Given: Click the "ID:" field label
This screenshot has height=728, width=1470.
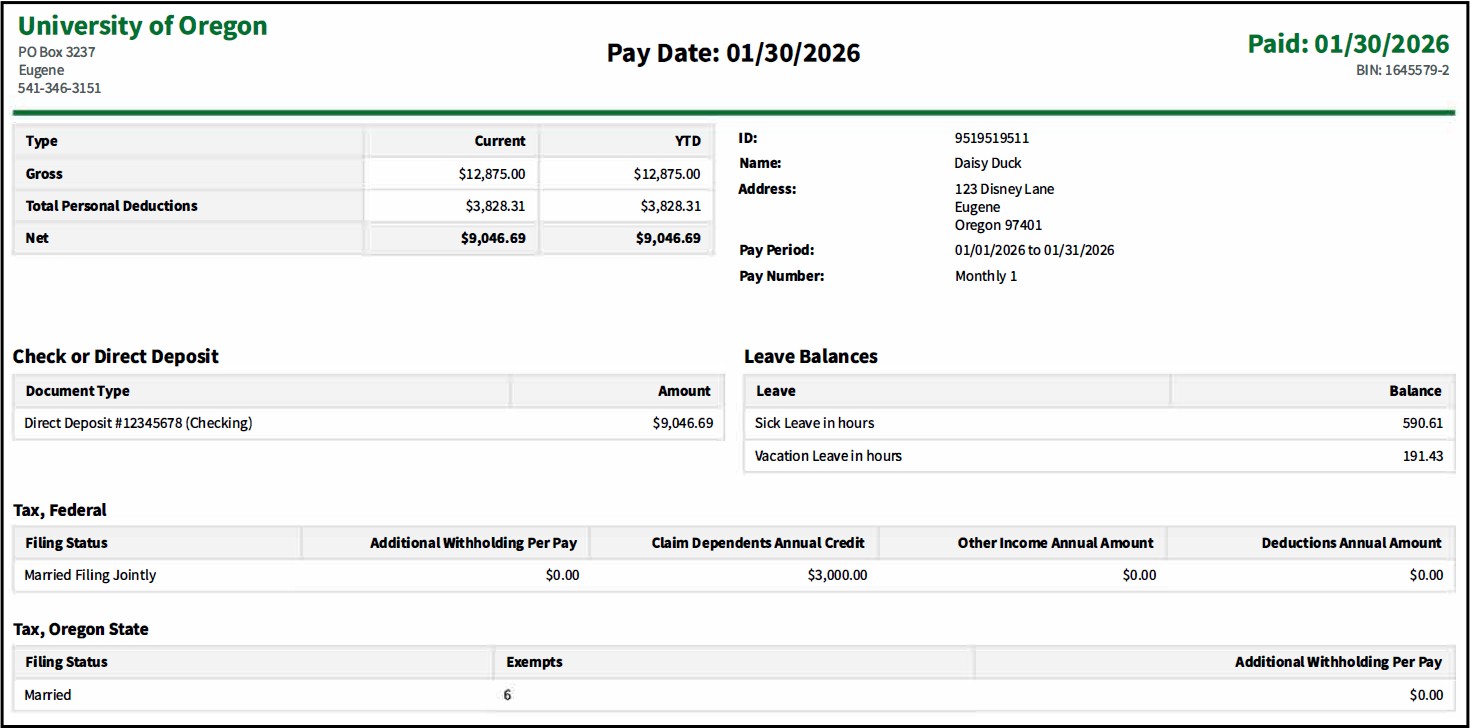Looking at the screenshot, I should [x=748, y=138].
